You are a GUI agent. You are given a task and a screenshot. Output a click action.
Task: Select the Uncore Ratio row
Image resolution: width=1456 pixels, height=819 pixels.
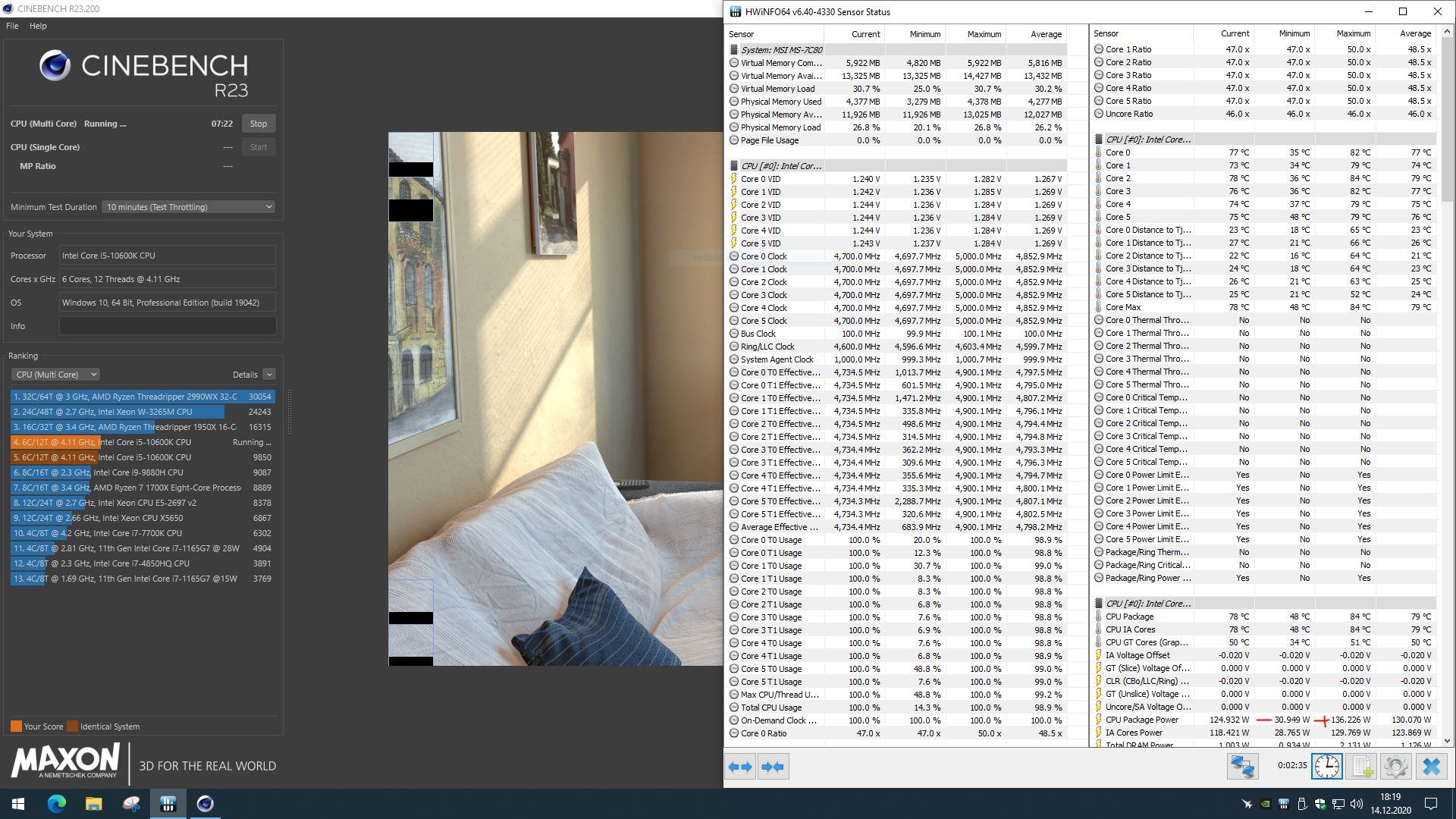pyautogui.click(x=1263, y=114)
